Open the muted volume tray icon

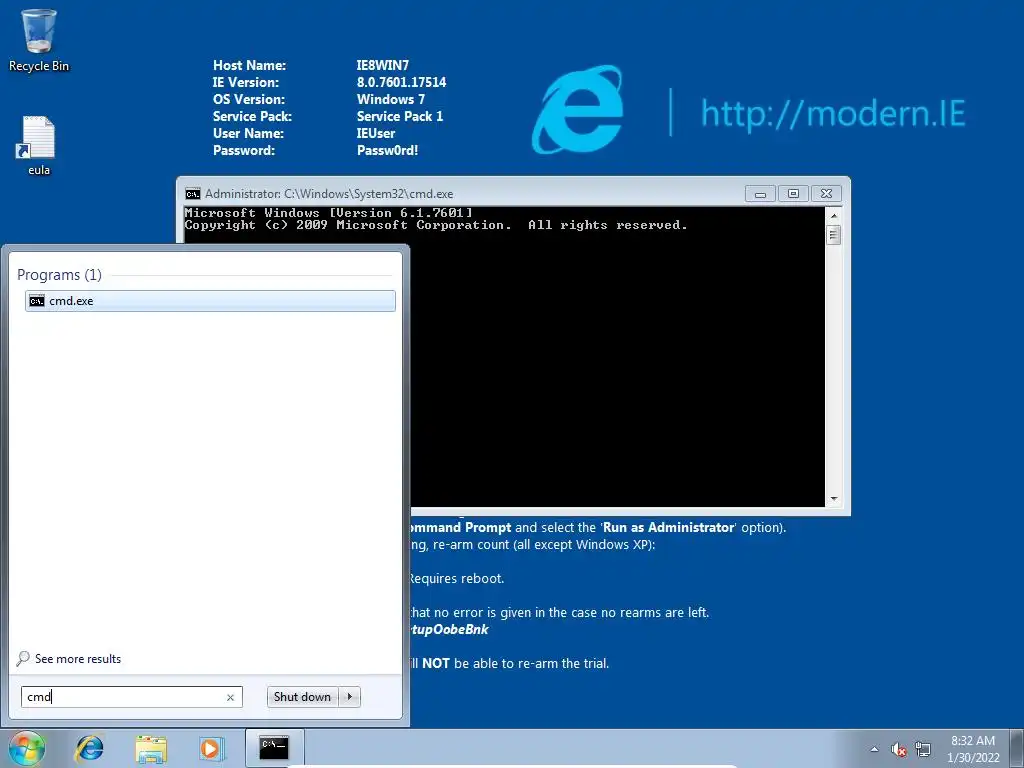click(x=899, y=749)
